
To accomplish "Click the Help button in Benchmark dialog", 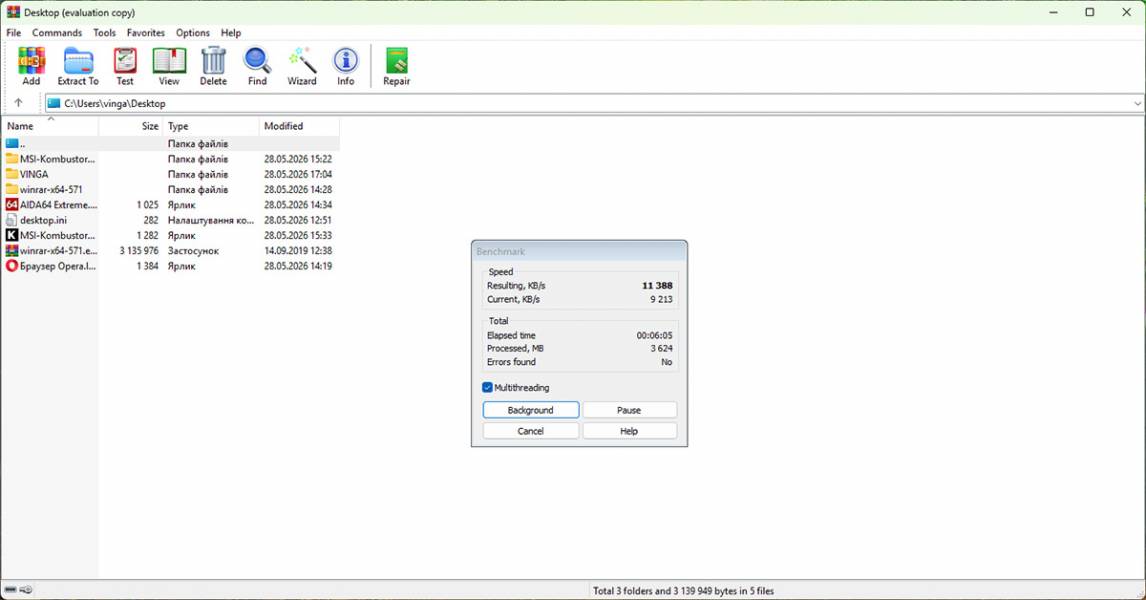I will [x=629, y=431].
